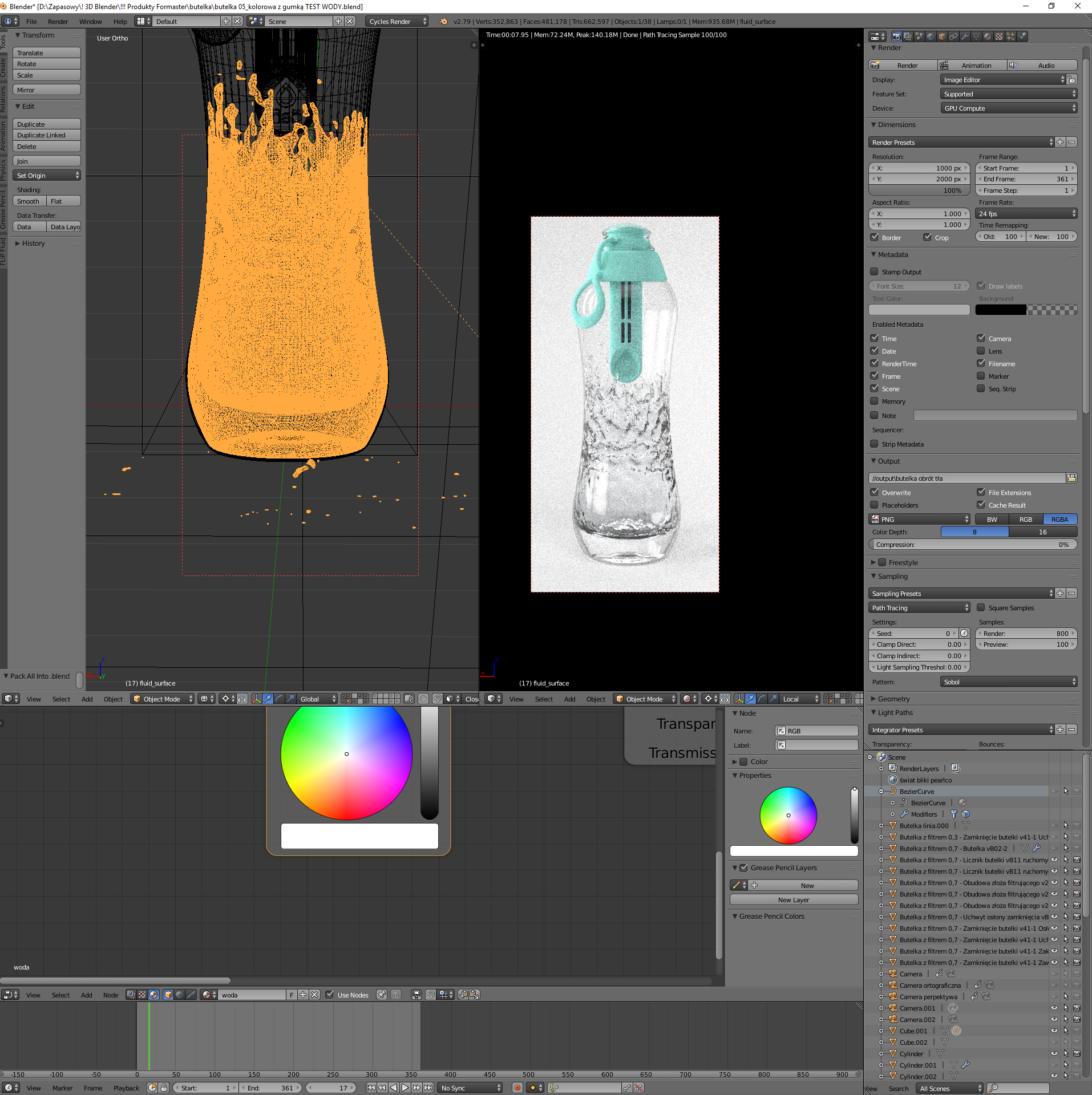The width and height of the screenshot is (1092, 1095).
Task: Uncheck the Draw labels metadata option
Action: pyautogui.click(x=982, y=286)
